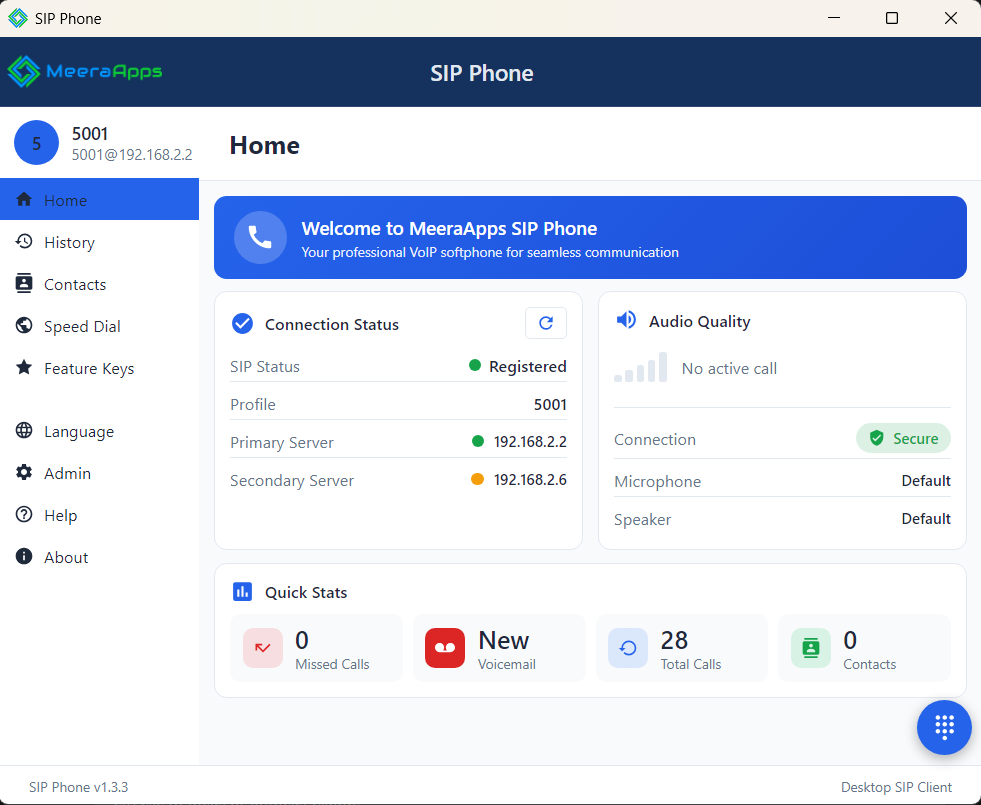Open Language settings
Viewport: 981px width, 805px height.
(x=78, y=431)
